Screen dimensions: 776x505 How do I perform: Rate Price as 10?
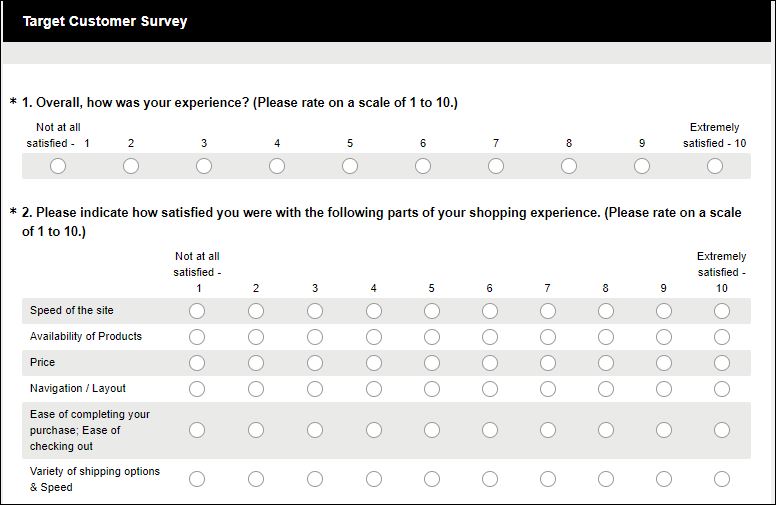[x=722, y=363]
